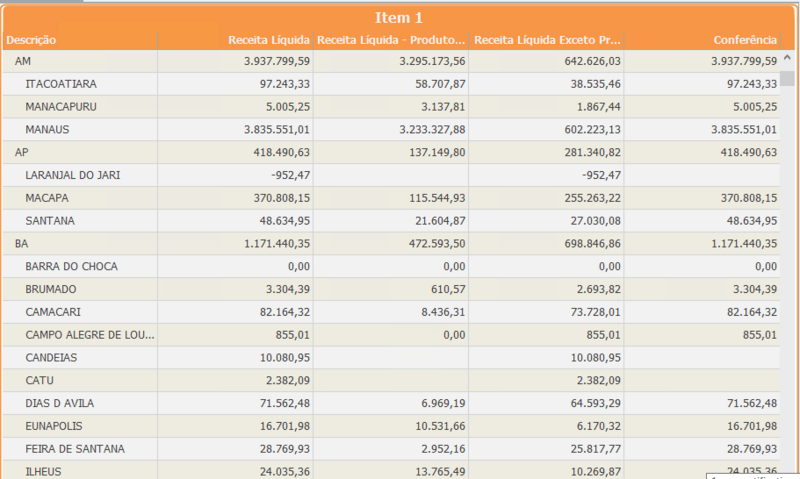Collapse the AP state group row
This screenshot has width=800, height=479.
coord(21,152)
